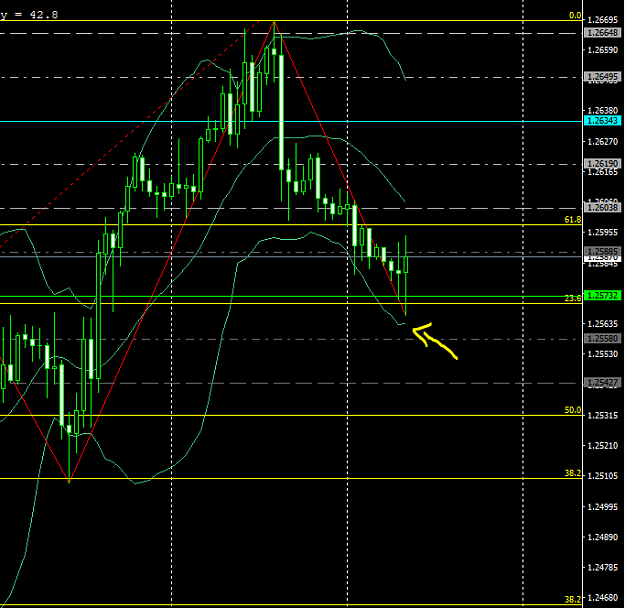Image resolution: width=625 pixels, height=608 pixels.
Task: Select the gray 1.25885 level label
Action: coord(603,252)
